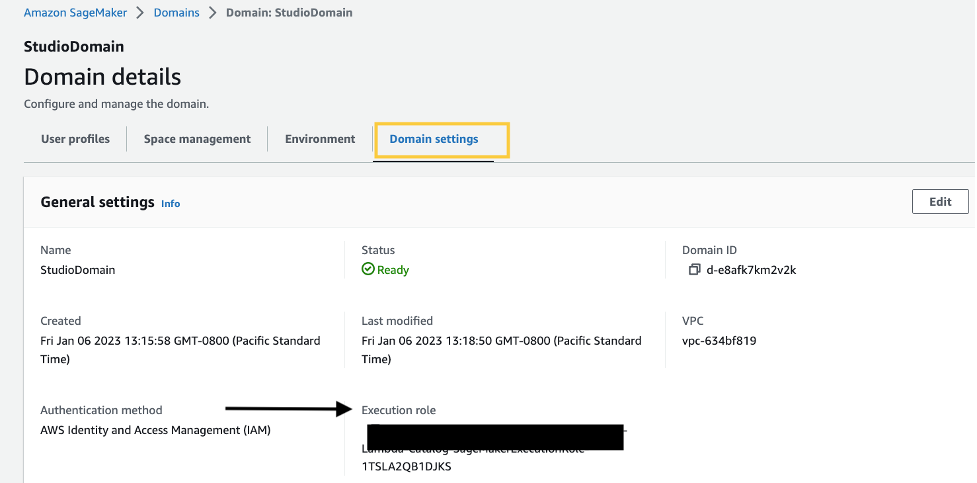Open the Space management tab
Image resolution: width=977 pixels, height=483 pixels.
click(197, 139)
